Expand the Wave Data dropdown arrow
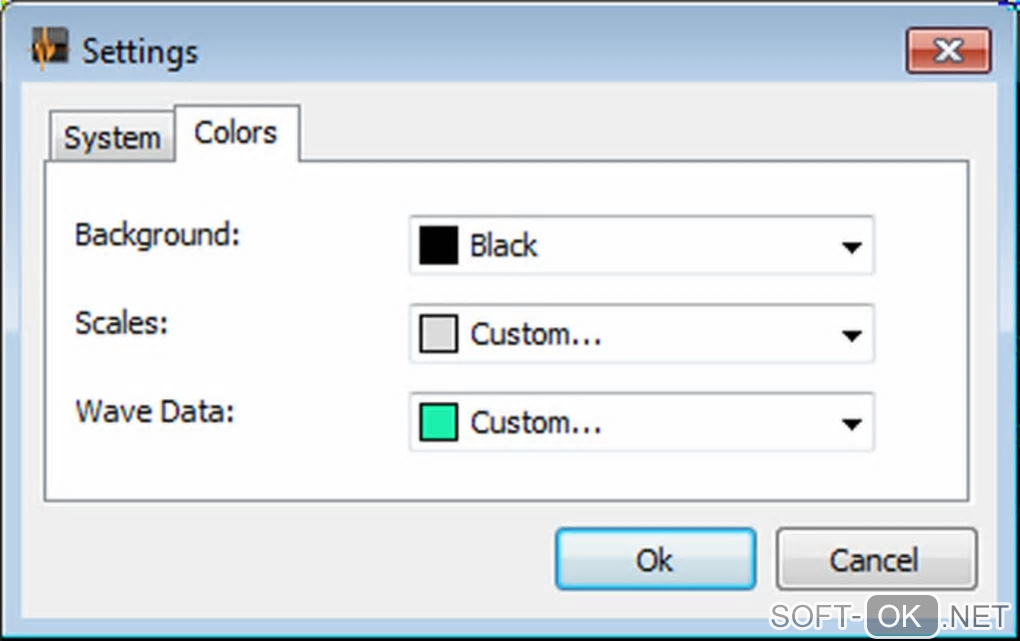The image size is (1020, 641). coord(851,423)
